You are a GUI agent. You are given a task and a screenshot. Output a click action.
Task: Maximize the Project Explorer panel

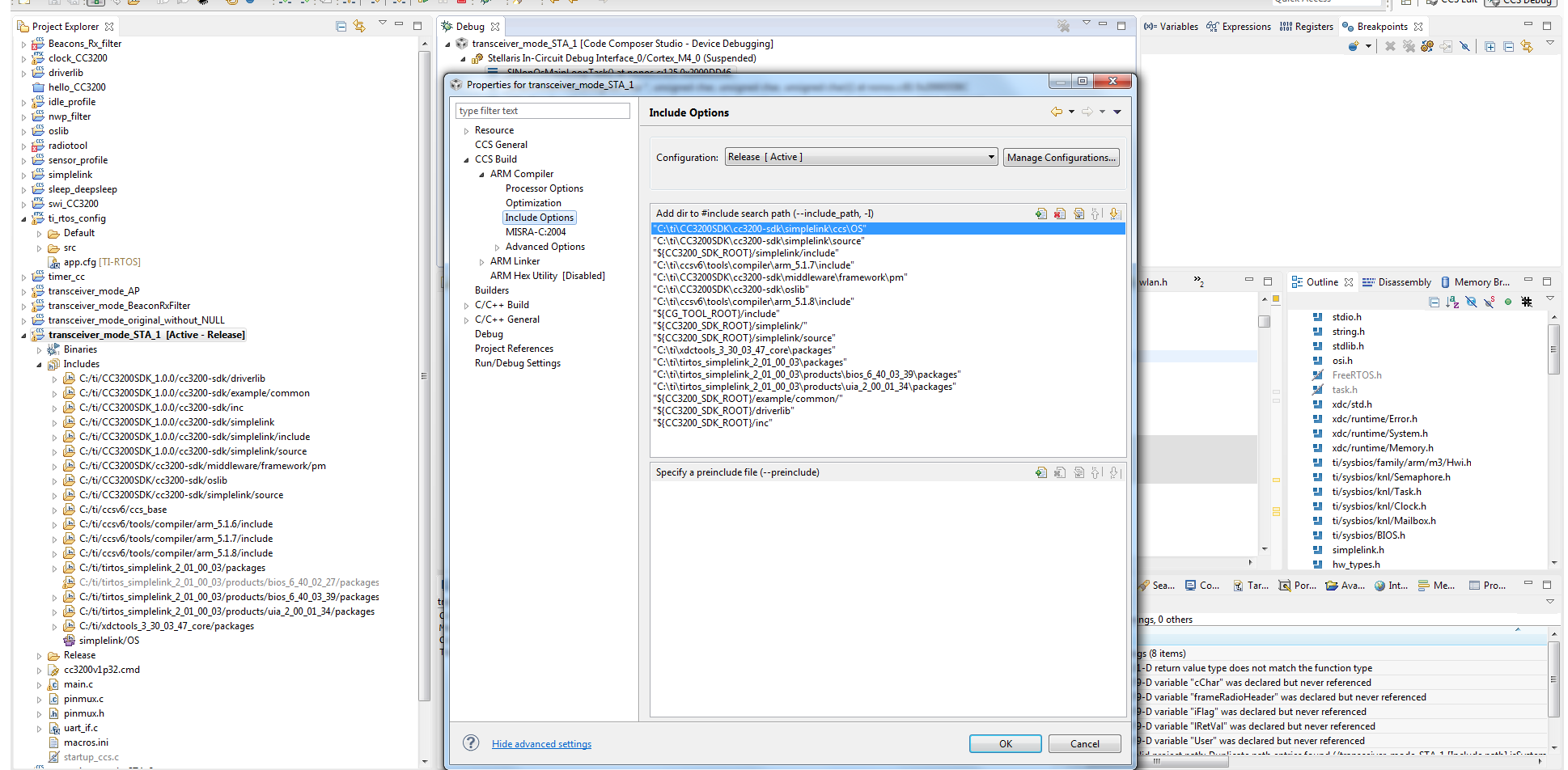click(x=417, y=26)
